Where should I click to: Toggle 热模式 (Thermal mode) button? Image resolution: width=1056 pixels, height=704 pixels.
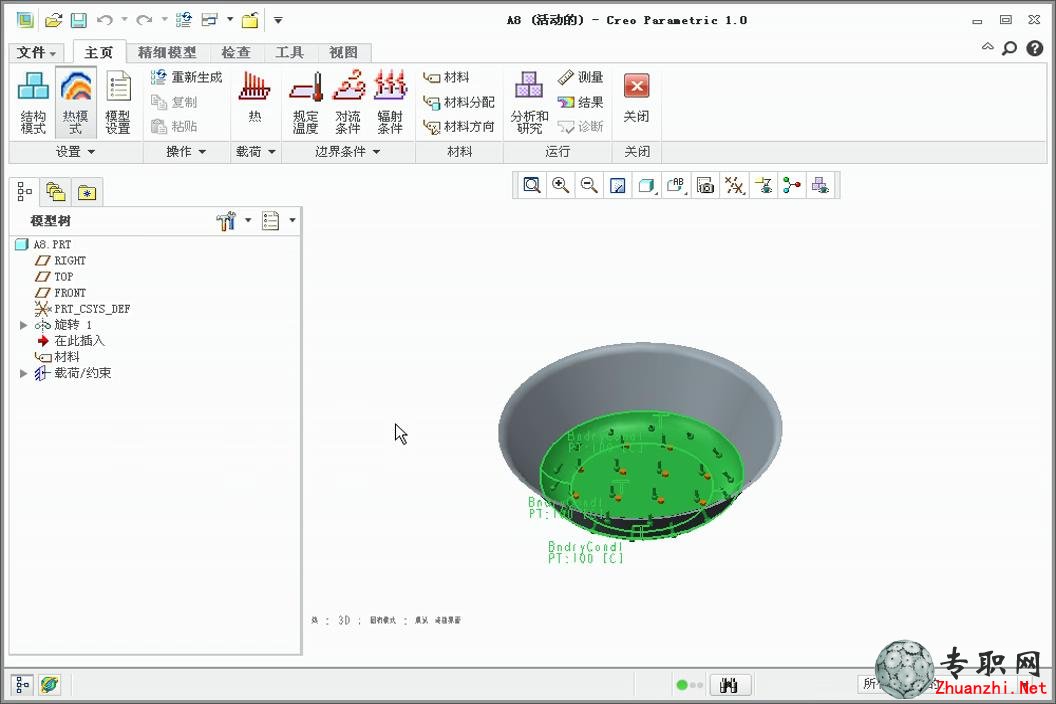pos(75,102)
